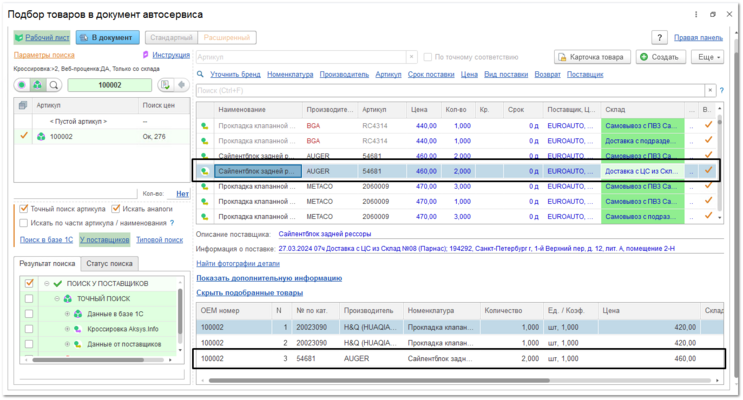
Task: Check the По точному соответствию box
Action: [x=427, y=57]
